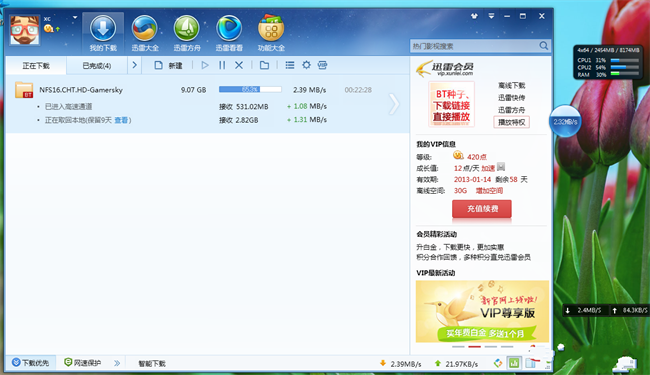Select 迅雷方舟 in the VIP panel
This screenshot has width=650, height=375.
point(512,110)
